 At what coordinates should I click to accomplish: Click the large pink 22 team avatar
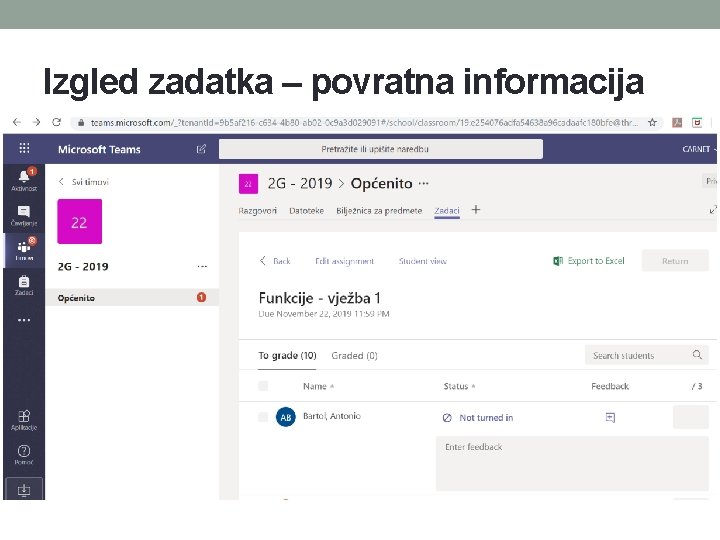click(x=79, y=221)
